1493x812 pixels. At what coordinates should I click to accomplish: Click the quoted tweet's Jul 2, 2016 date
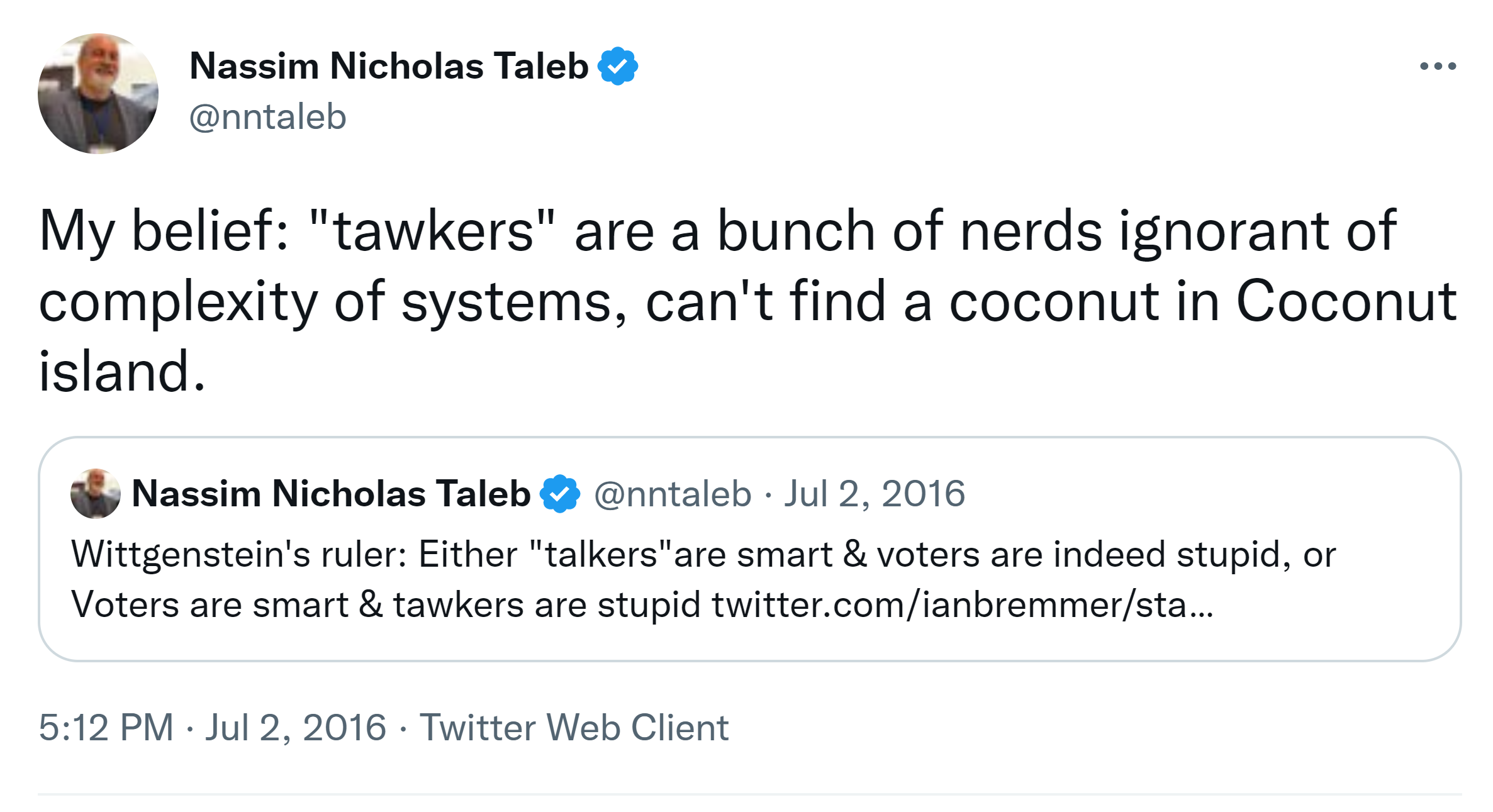[874, 494]
